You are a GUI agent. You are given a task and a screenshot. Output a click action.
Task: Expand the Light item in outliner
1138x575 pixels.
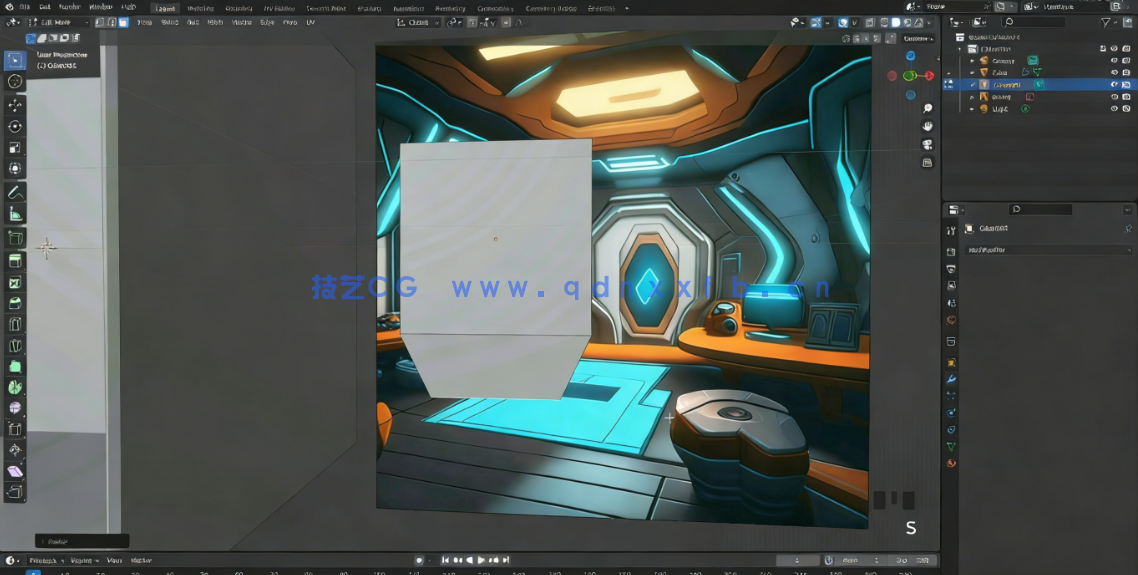[973, 109]
